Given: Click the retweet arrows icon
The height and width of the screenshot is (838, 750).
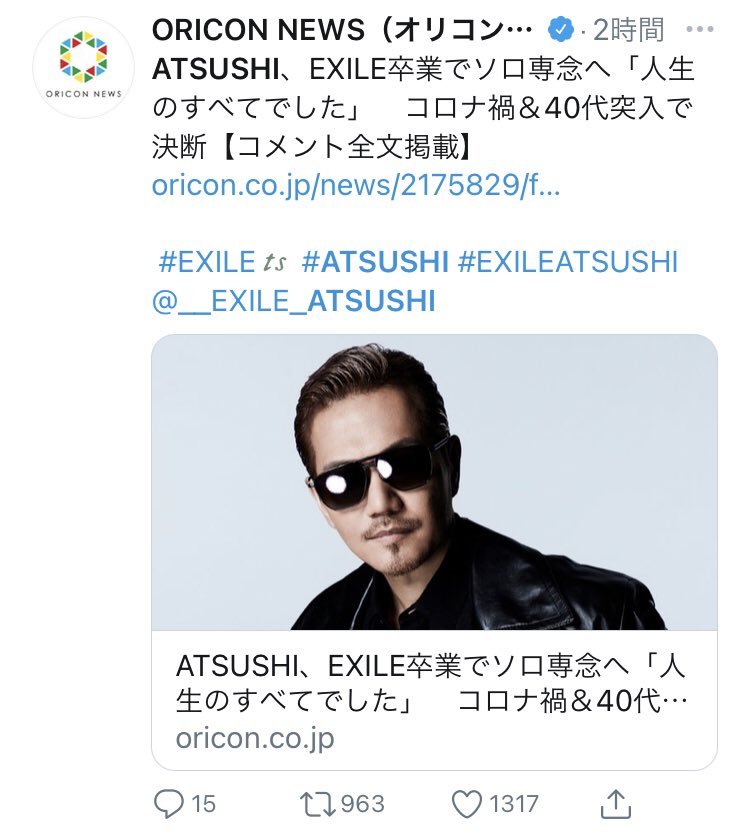Looking at the screenshot, I should [318, 804].
